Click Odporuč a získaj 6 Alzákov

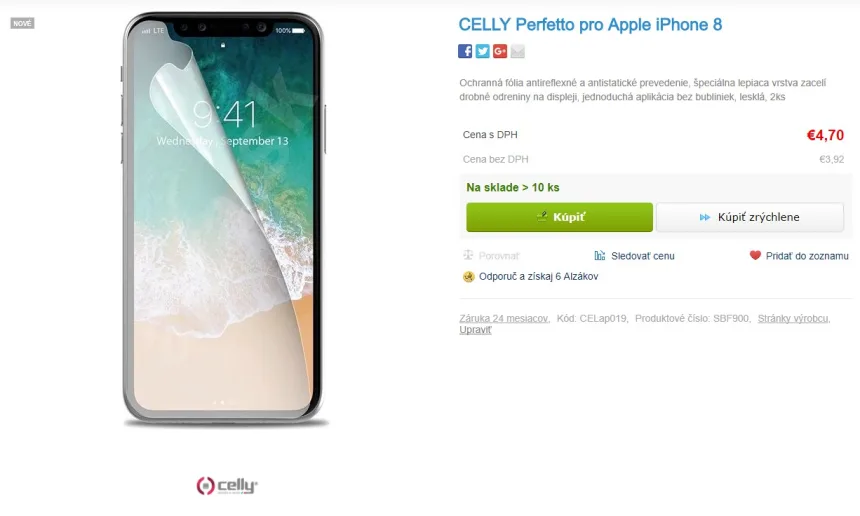coord(538,276)
